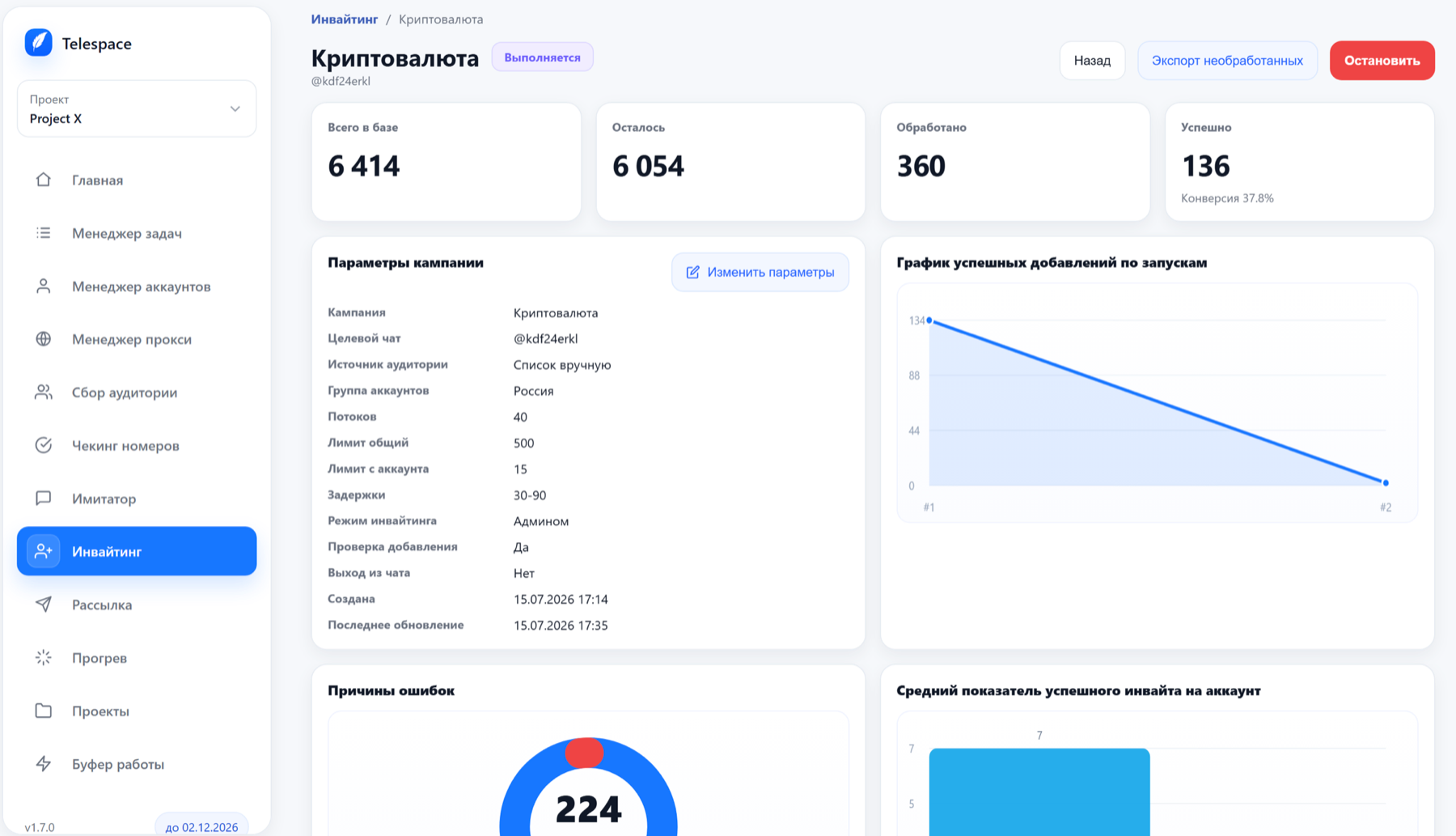The width and height of the screenshot is (1456, 836).
Task: Click the Проверка добавления value Да
Action: [521, 548]
